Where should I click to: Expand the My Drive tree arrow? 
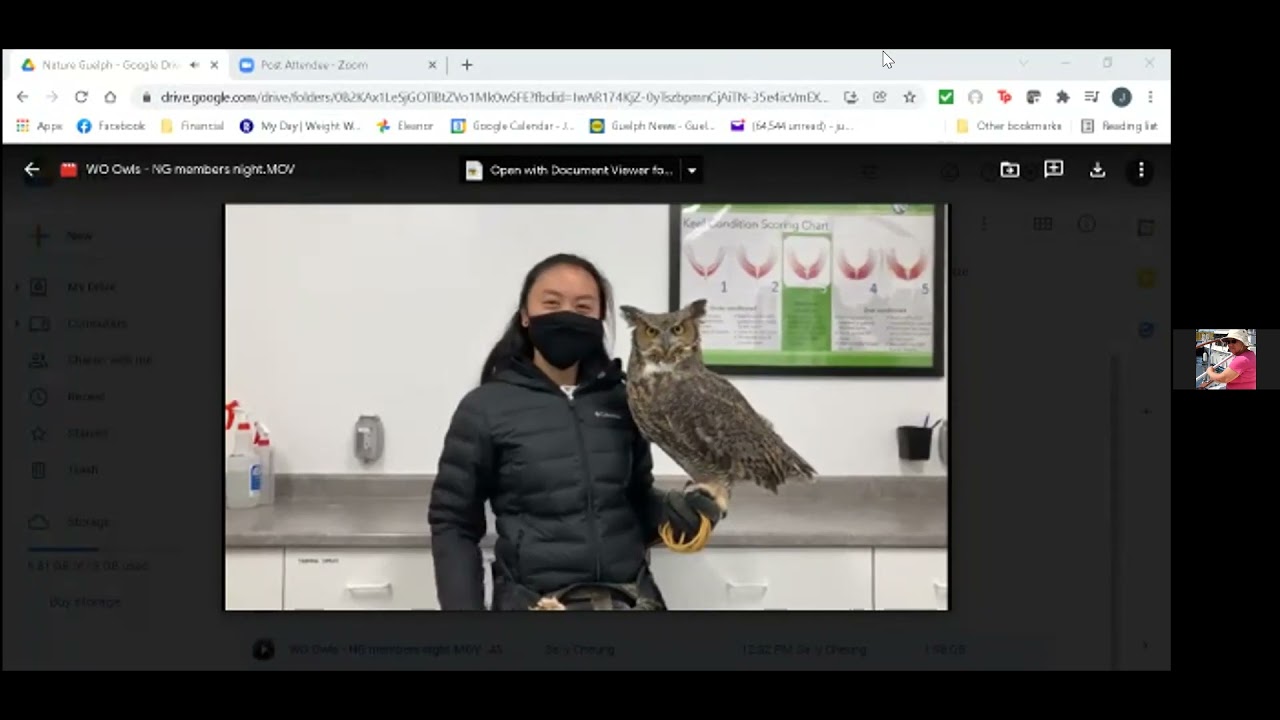click(16, 287)
